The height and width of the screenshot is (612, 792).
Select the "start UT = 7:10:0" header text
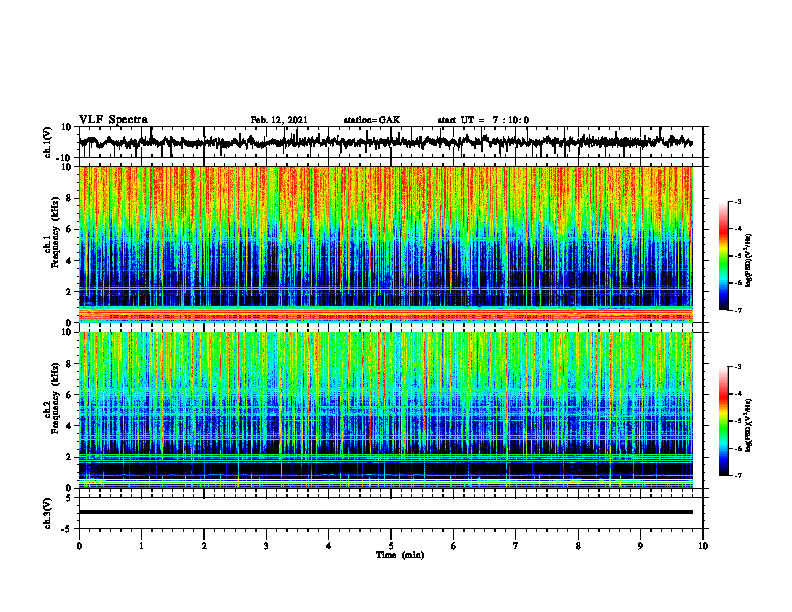(x=483, y=120)
